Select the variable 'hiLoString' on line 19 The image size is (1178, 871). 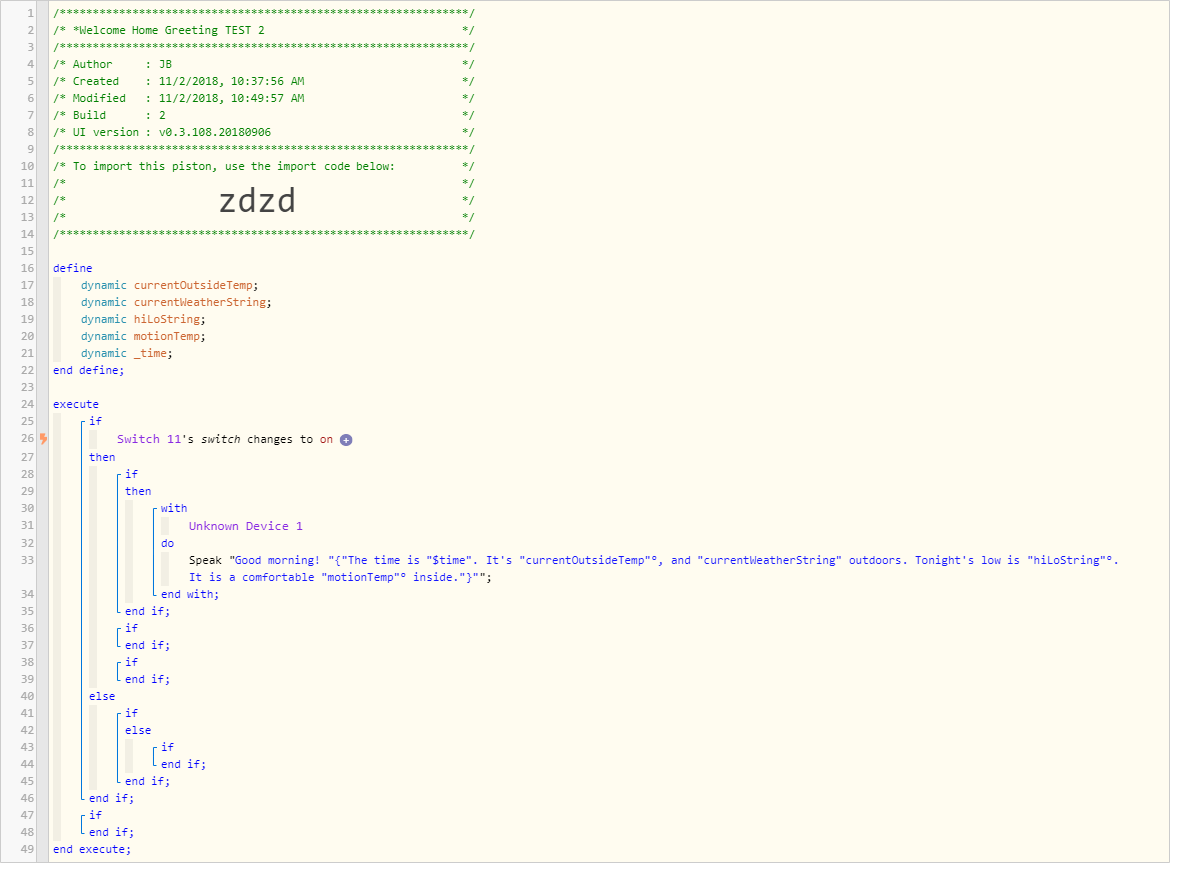click(168, 321)
